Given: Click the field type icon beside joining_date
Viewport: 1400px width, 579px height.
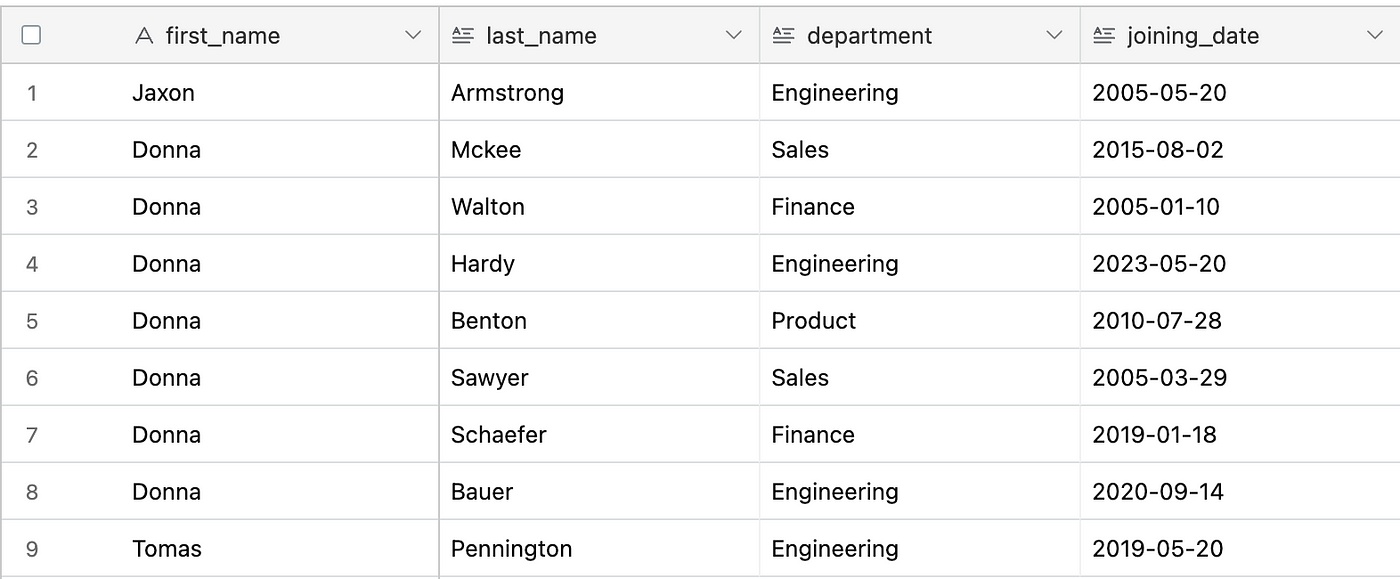Looking at the screenshot, I should click(1103, 36).
